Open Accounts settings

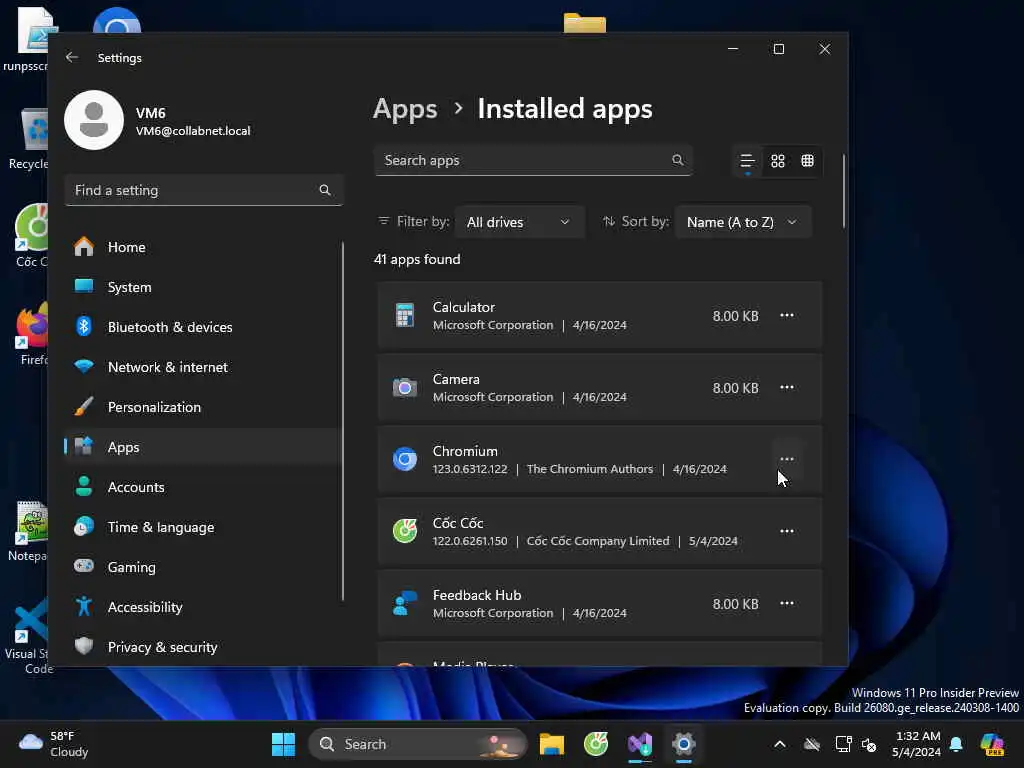tap(202, 487)
